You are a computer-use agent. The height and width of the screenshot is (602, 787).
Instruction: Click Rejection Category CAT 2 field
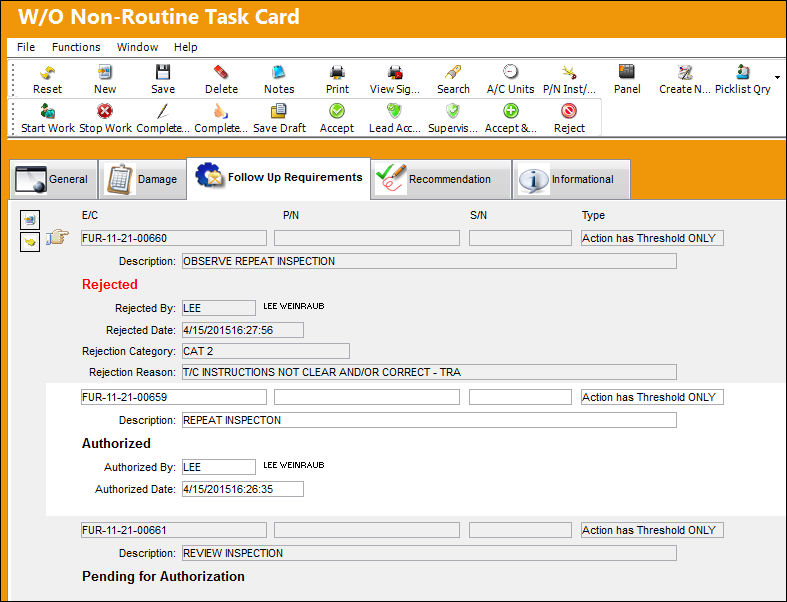pyautogui.click(x=266, y=351)
